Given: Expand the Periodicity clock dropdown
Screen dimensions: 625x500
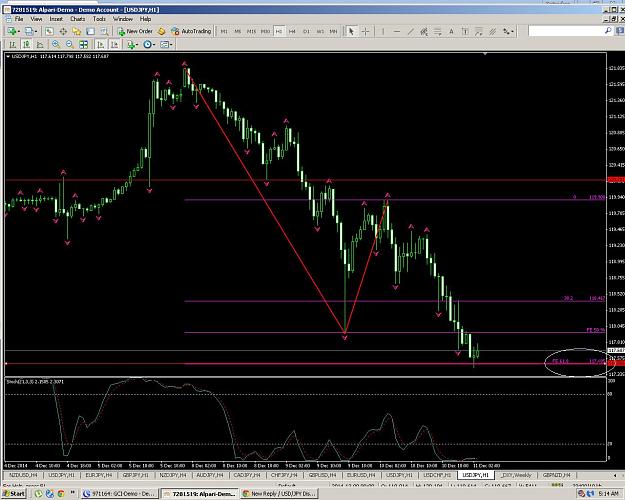Looking at the screenshot, I should [153, 45].
